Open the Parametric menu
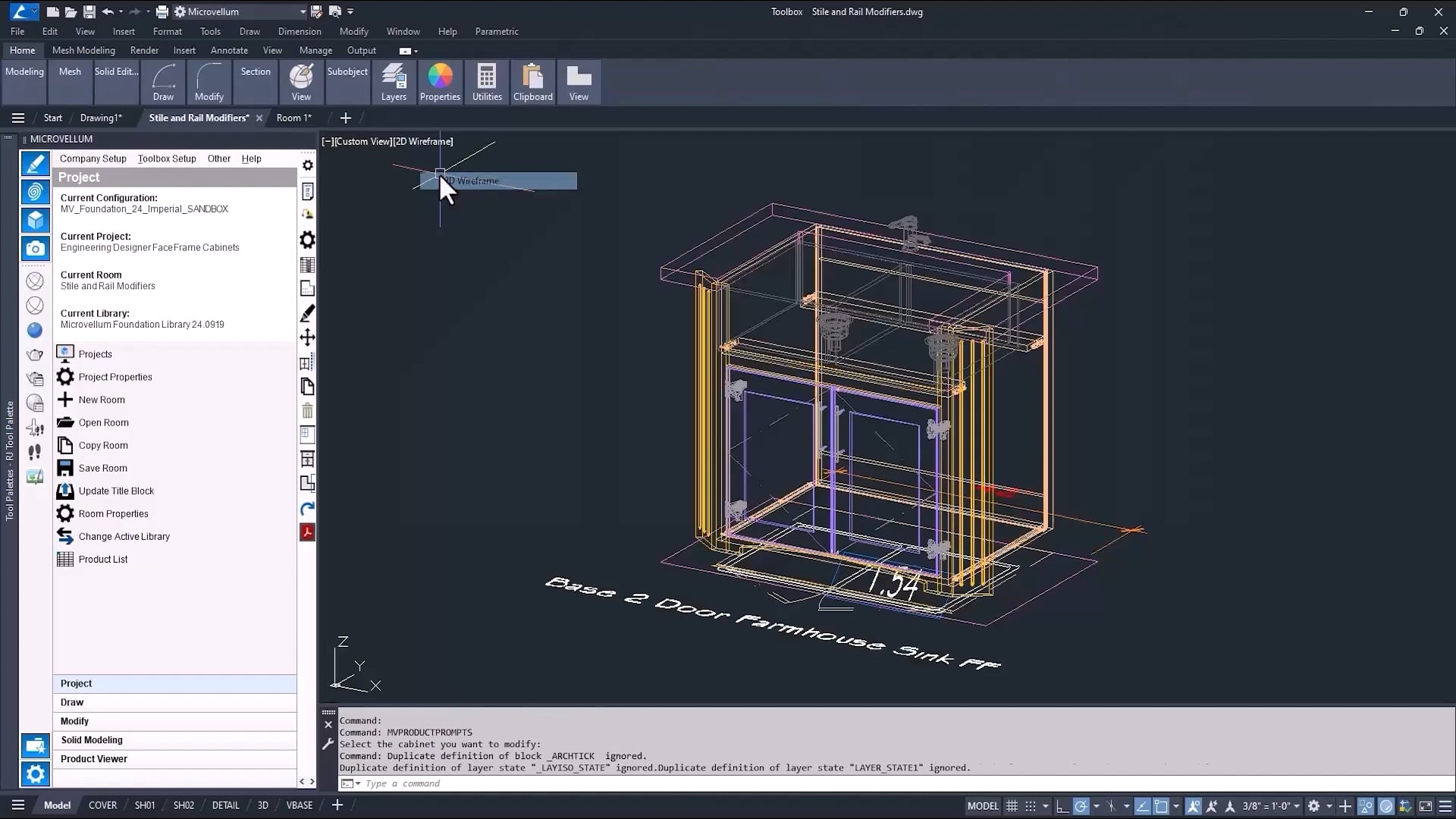 tap(497, 31)
